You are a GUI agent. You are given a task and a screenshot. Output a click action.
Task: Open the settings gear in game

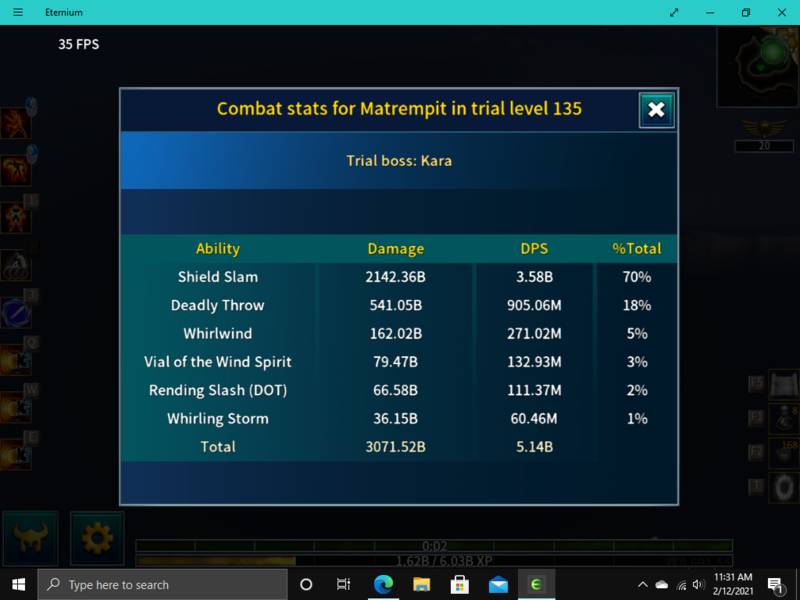pos(97,539)
